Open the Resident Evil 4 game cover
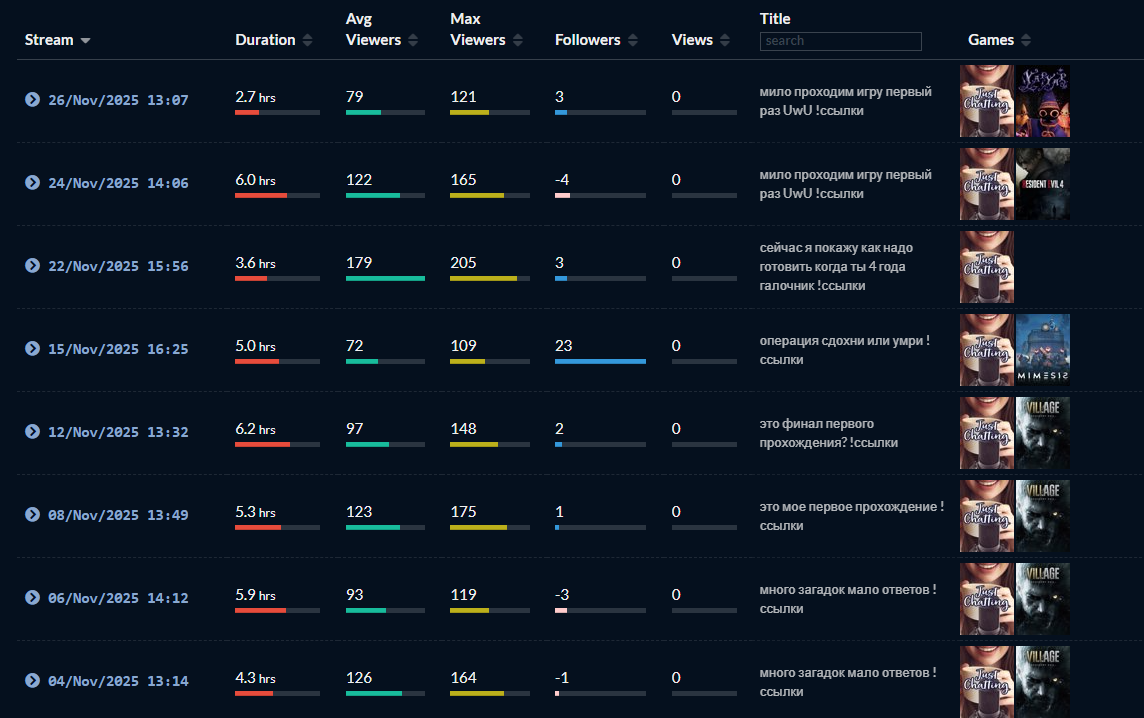Viewport: 1144px width, 718px height. tap(1042, 184)
